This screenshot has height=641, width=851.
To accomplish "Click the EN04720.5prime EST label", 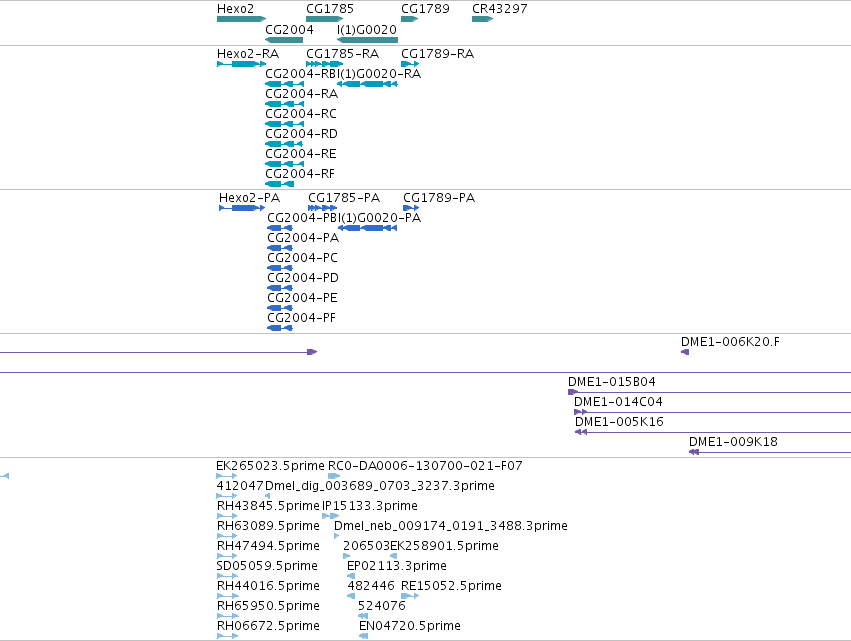I will coord(410,626).
